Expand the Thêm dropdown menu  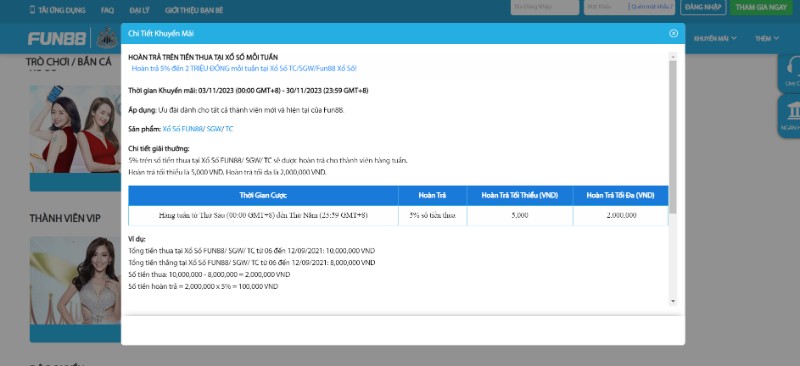pyautogui.click(x=767, y=38)
